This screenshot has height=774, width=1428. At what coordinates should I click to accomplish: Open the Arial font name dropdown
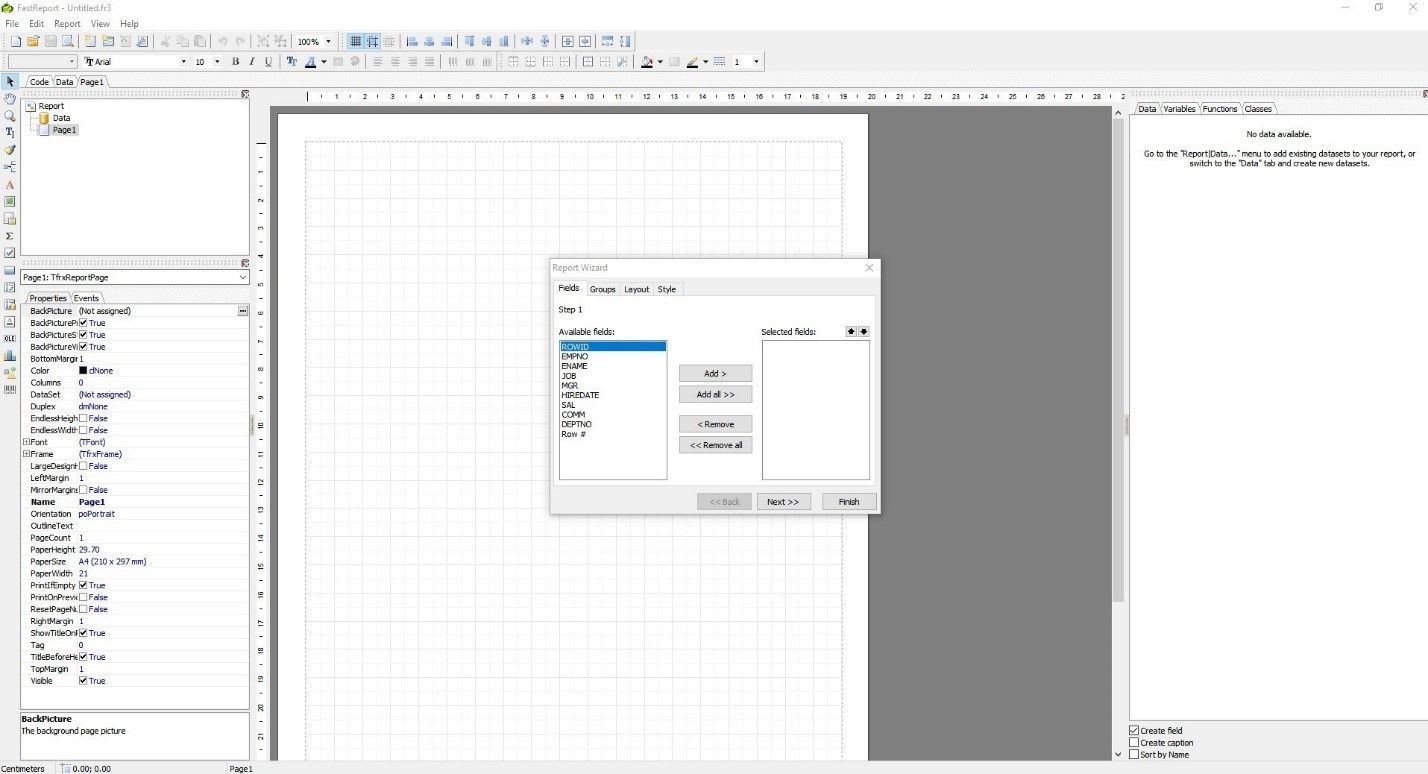(183, 62)
